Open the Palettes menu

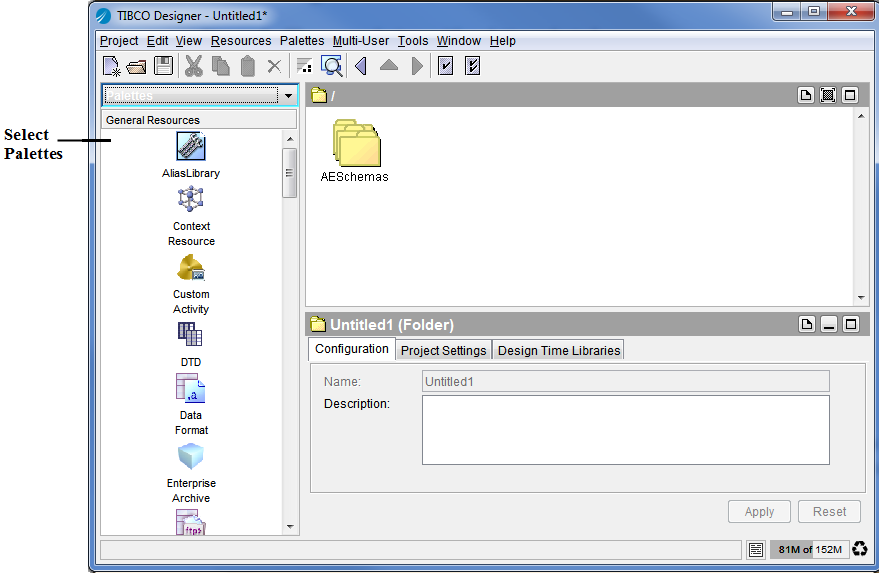302,41
